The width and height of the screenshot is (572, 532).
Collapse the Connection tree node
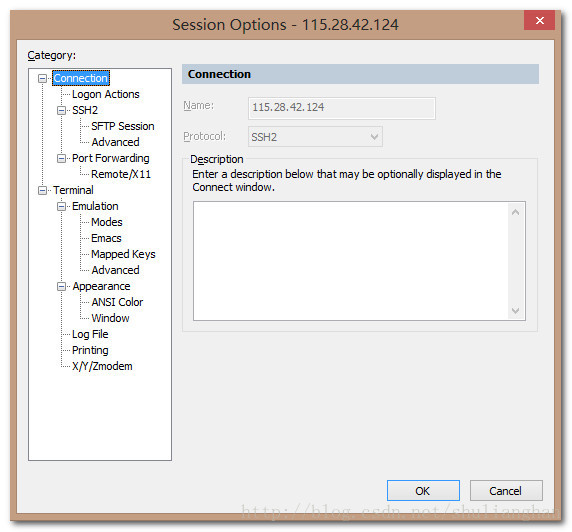42,78
